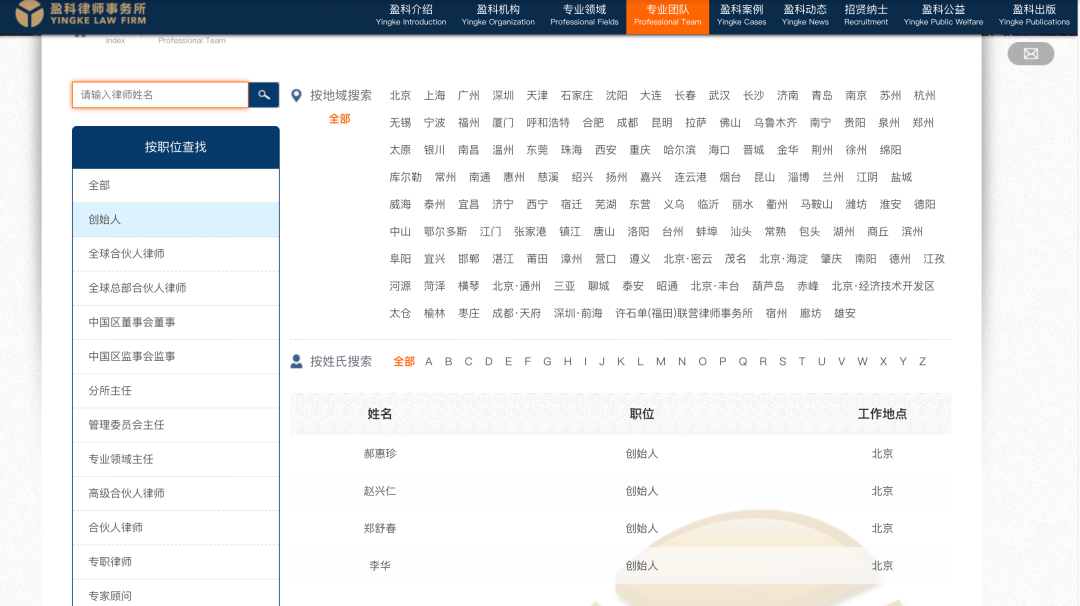Viewport: 1080px width, 606px height.
Task: Click the Yingke Law Firm logo
Action: pyautogui.click(x=80, y=14)
